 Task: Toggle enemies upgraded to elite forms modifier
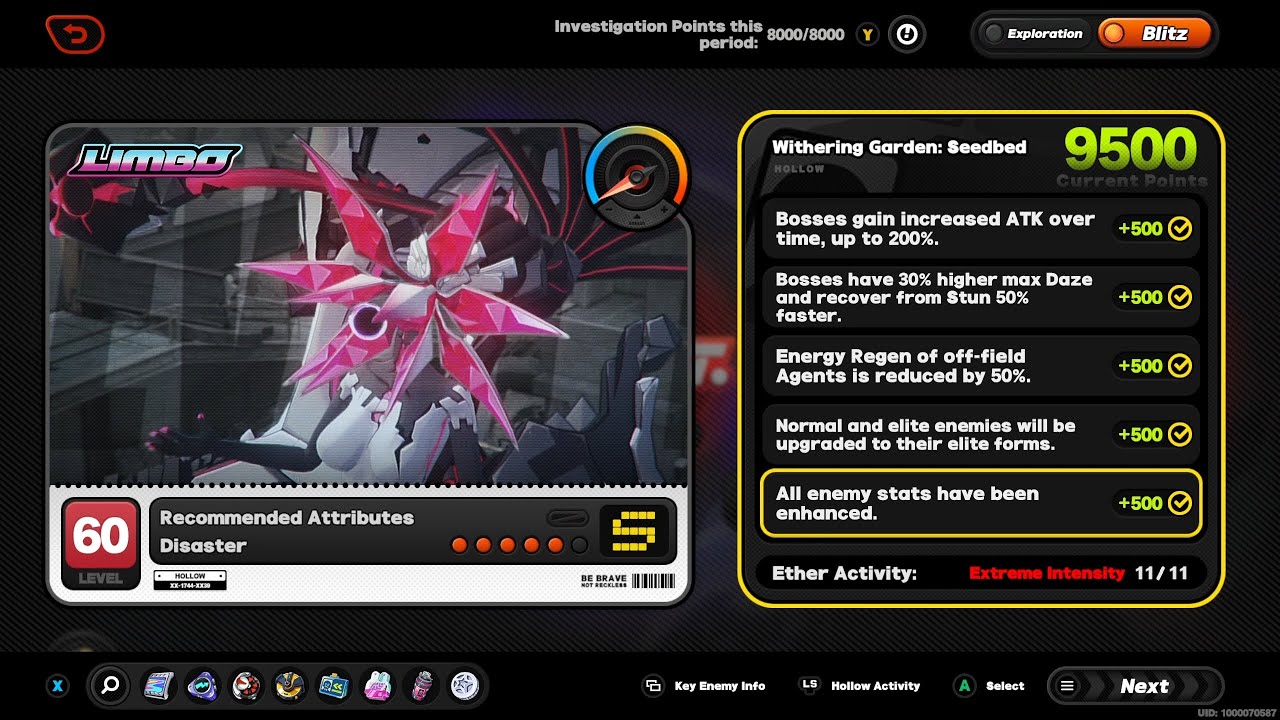980,435
